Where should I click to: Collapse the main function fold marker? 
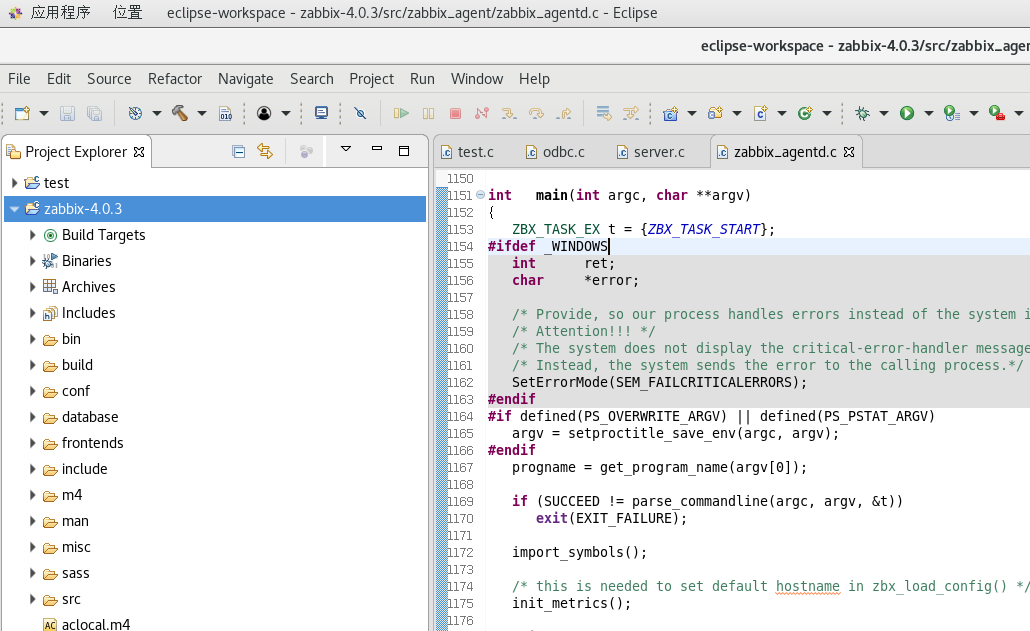pos(480,194)
